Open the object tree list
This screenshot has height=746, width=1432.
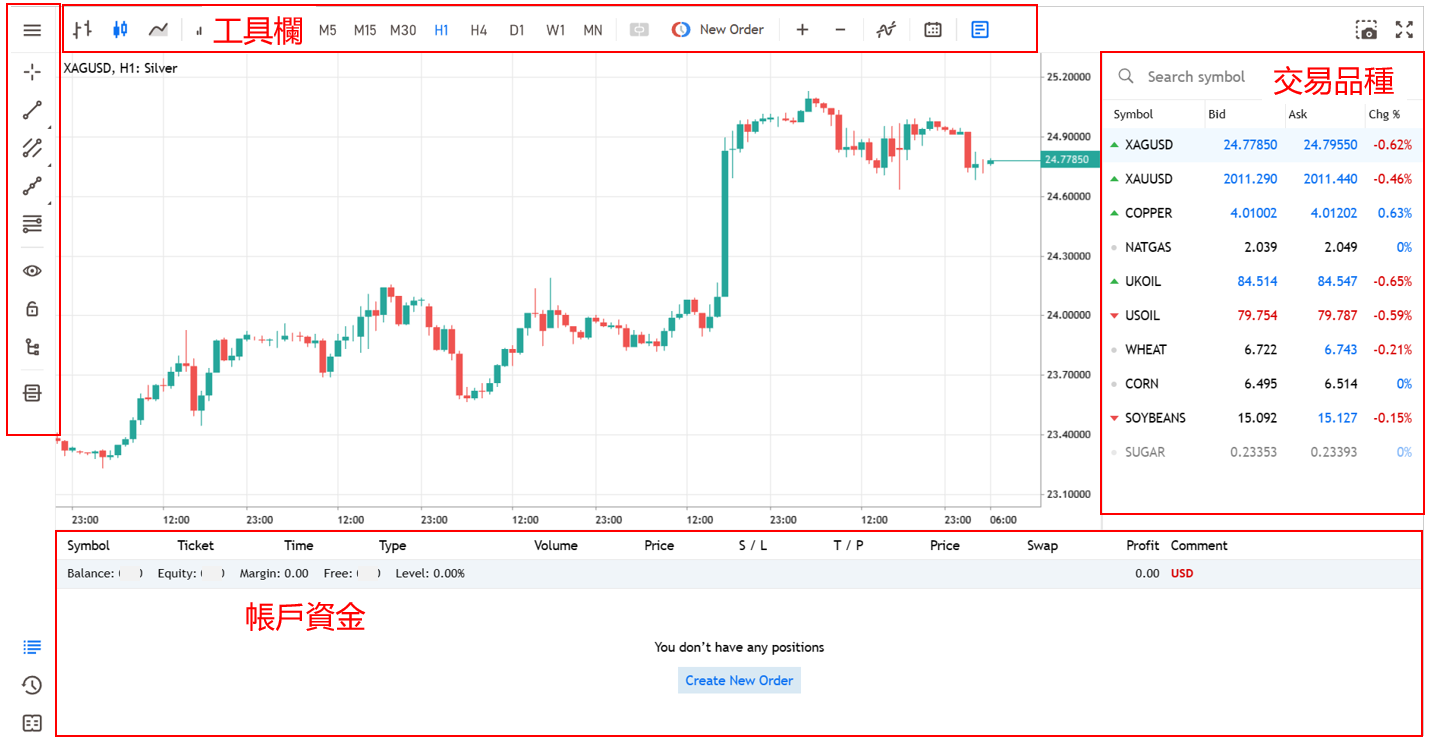click(32, 347)
